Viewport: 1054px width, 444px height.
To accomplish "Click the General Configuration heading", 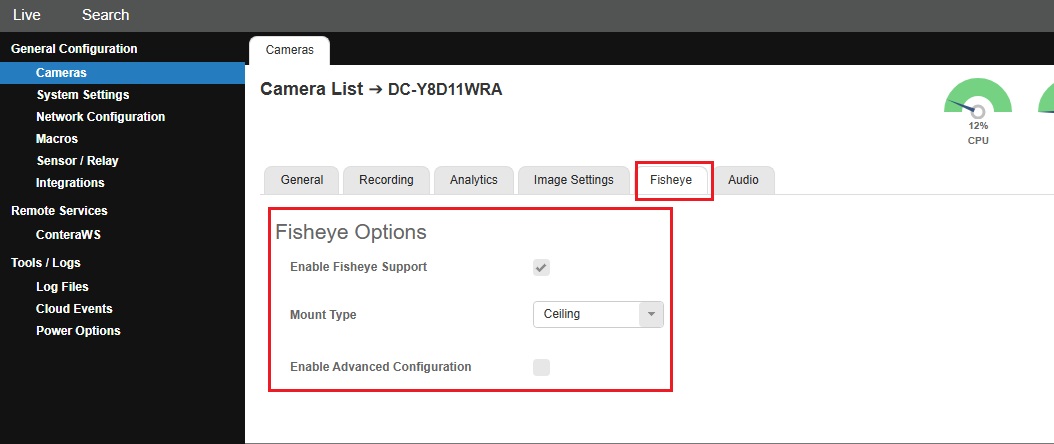I will point(74,49).
